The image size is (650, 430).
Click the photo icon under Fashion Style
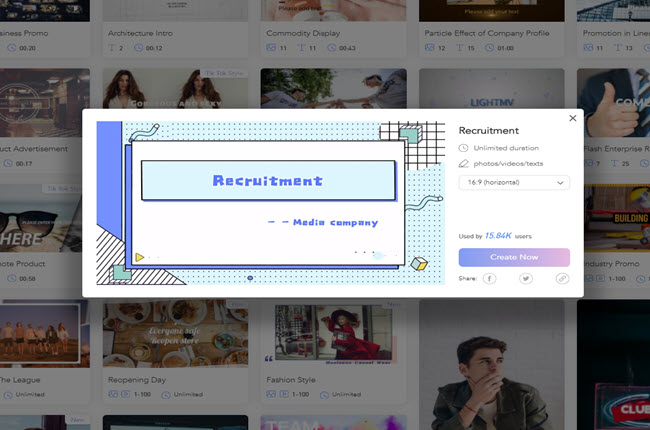[x=271, y=394]
